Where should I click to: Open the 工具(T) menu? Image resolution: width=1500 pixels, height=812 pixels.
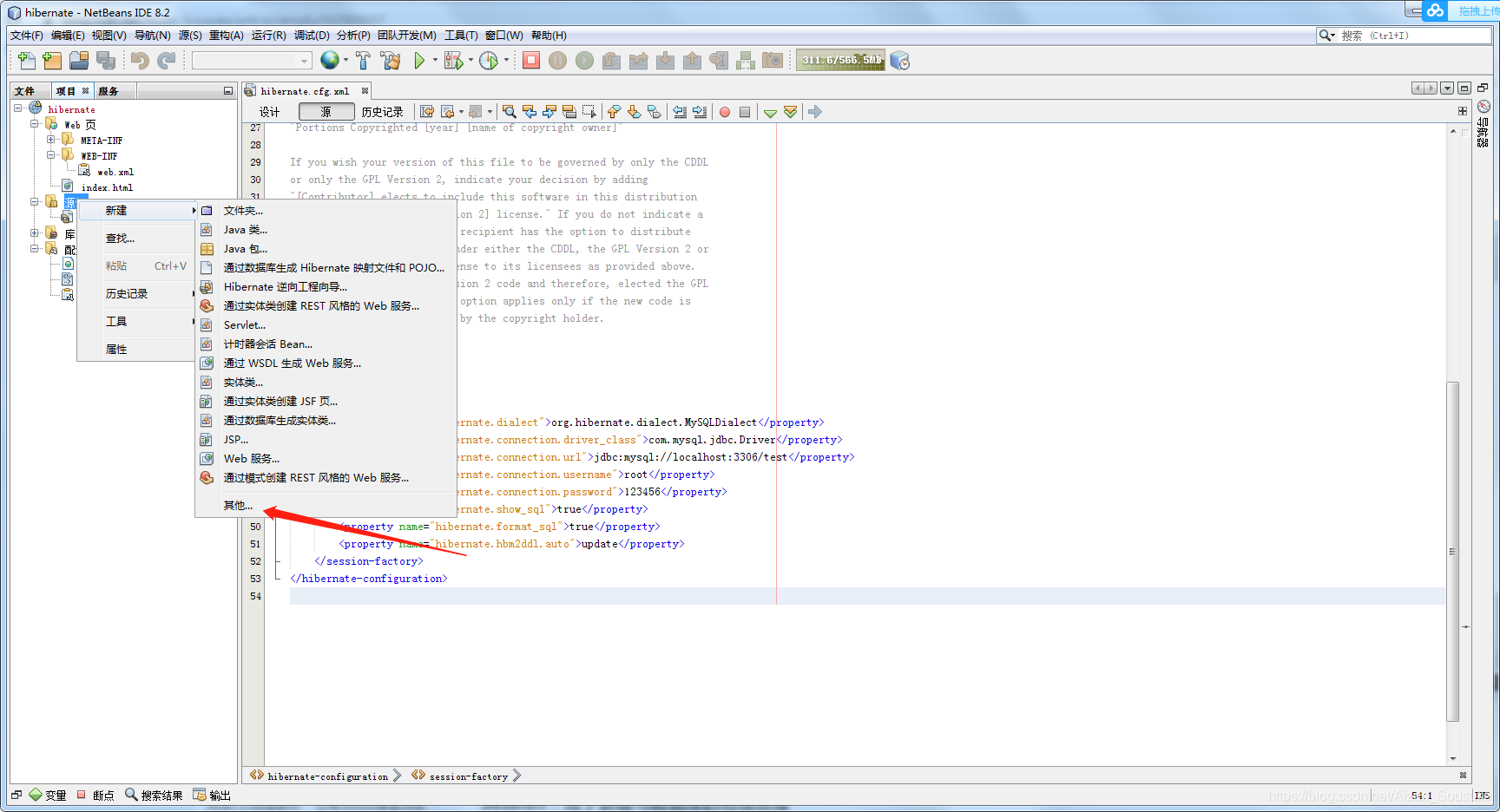pos(461,36)
